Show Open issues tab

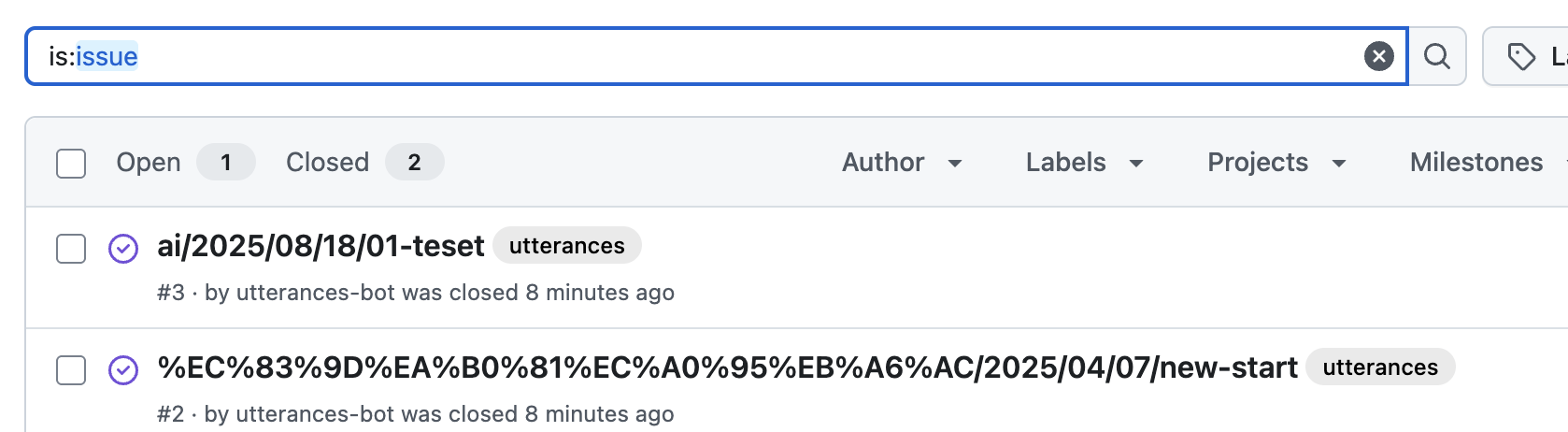[185, 163]
